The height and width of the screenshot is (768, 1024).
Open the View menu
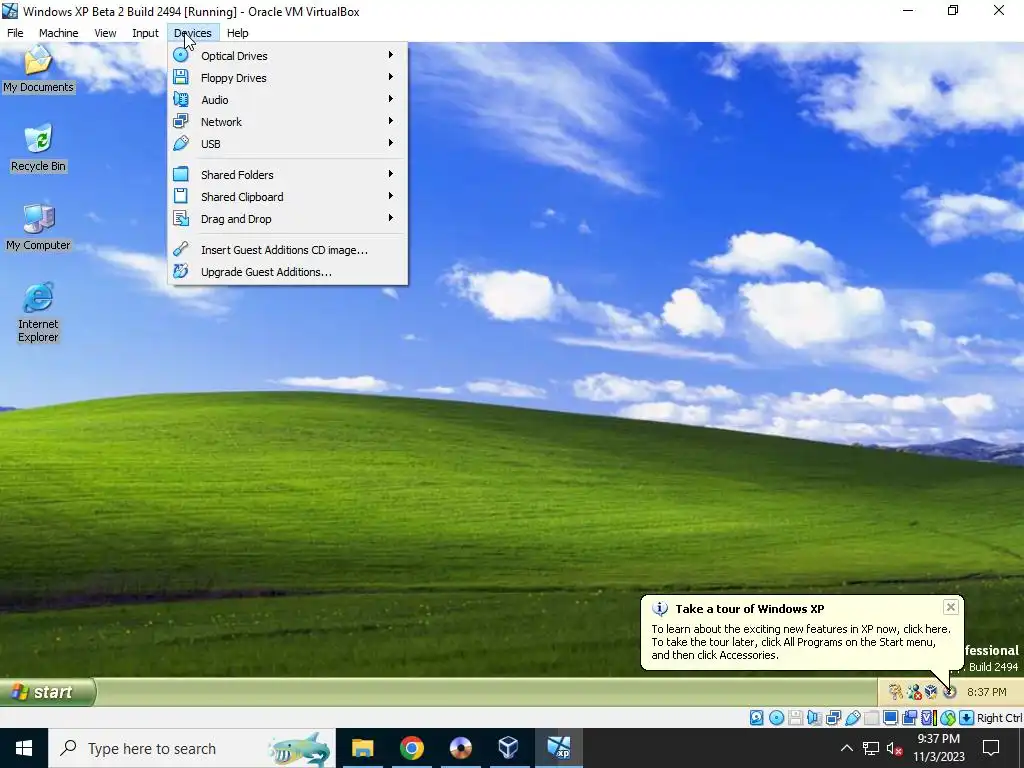click(105, 33)
